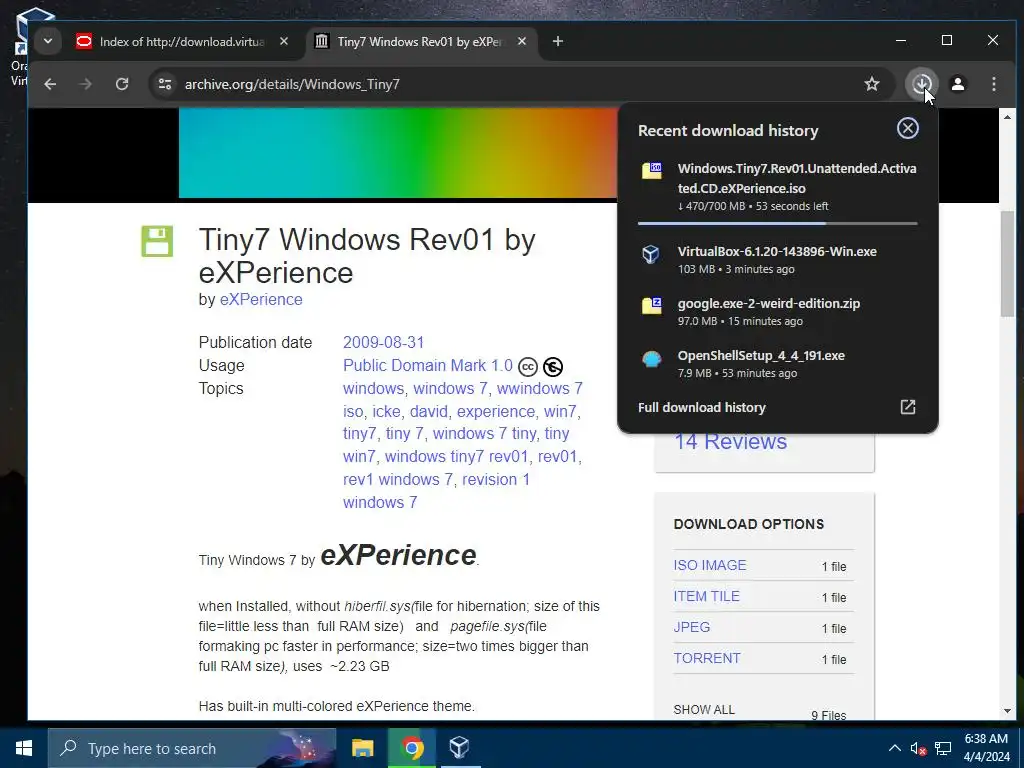This screenshot has width=1024, height=768.
Task: Bookmark this page with star icon
Action: pyautogui.click(x=872, y=84)
